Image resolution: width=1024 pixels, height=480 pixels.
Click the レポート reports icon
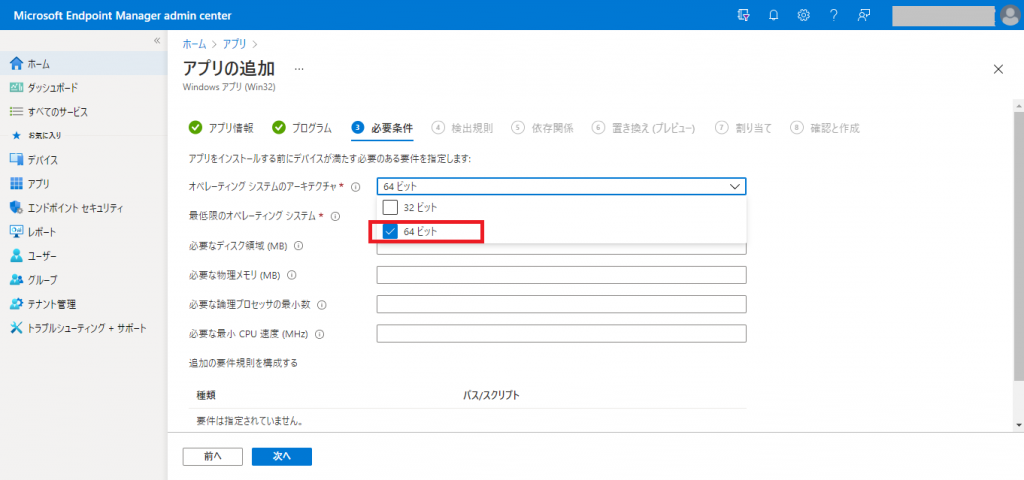(x=17, y=232)
